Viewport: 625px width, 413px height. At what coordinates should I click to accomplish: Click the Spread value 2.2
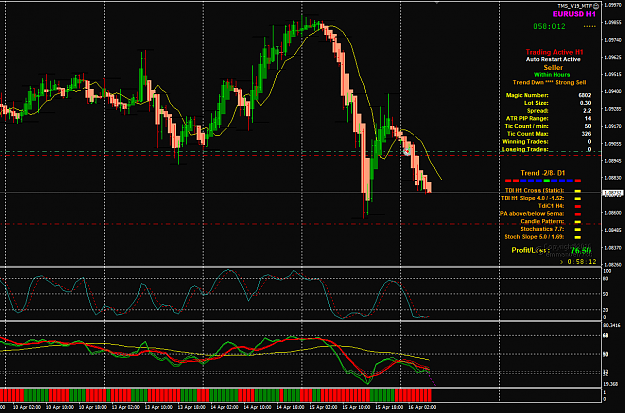(x=587, y=110)
